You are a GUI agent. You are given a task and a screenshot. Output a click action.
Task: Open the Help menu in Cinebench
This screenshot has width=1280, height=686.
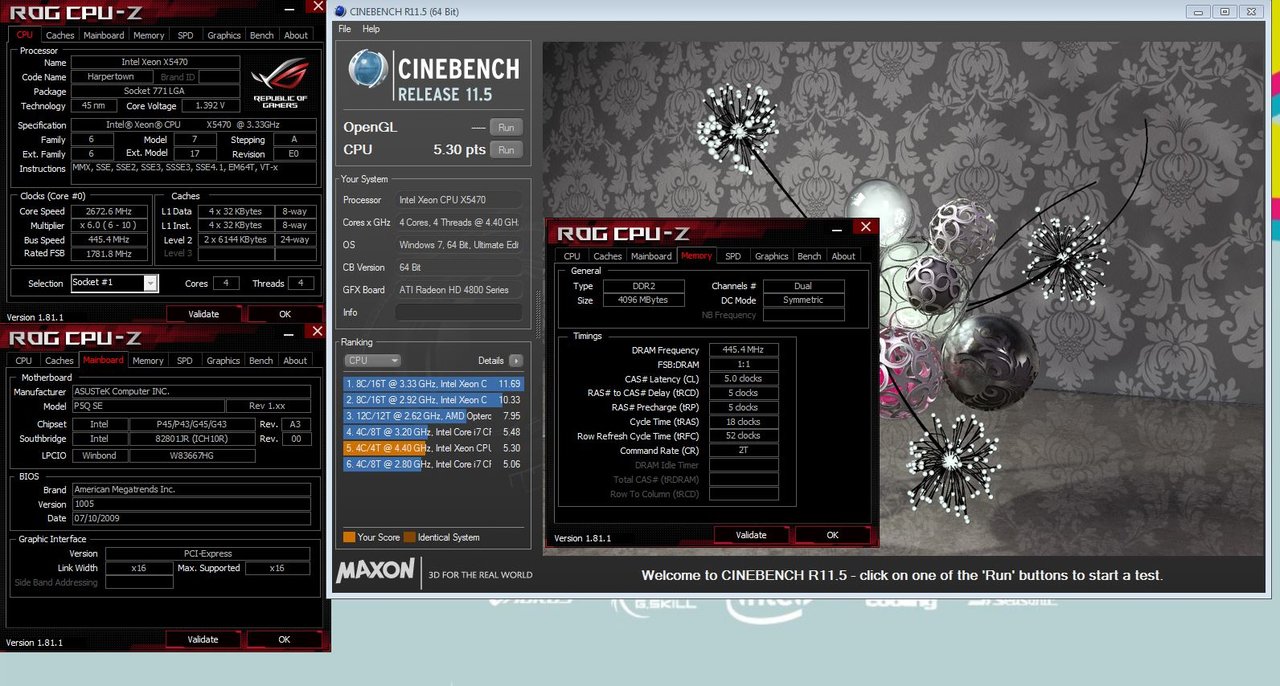(371, 29)
